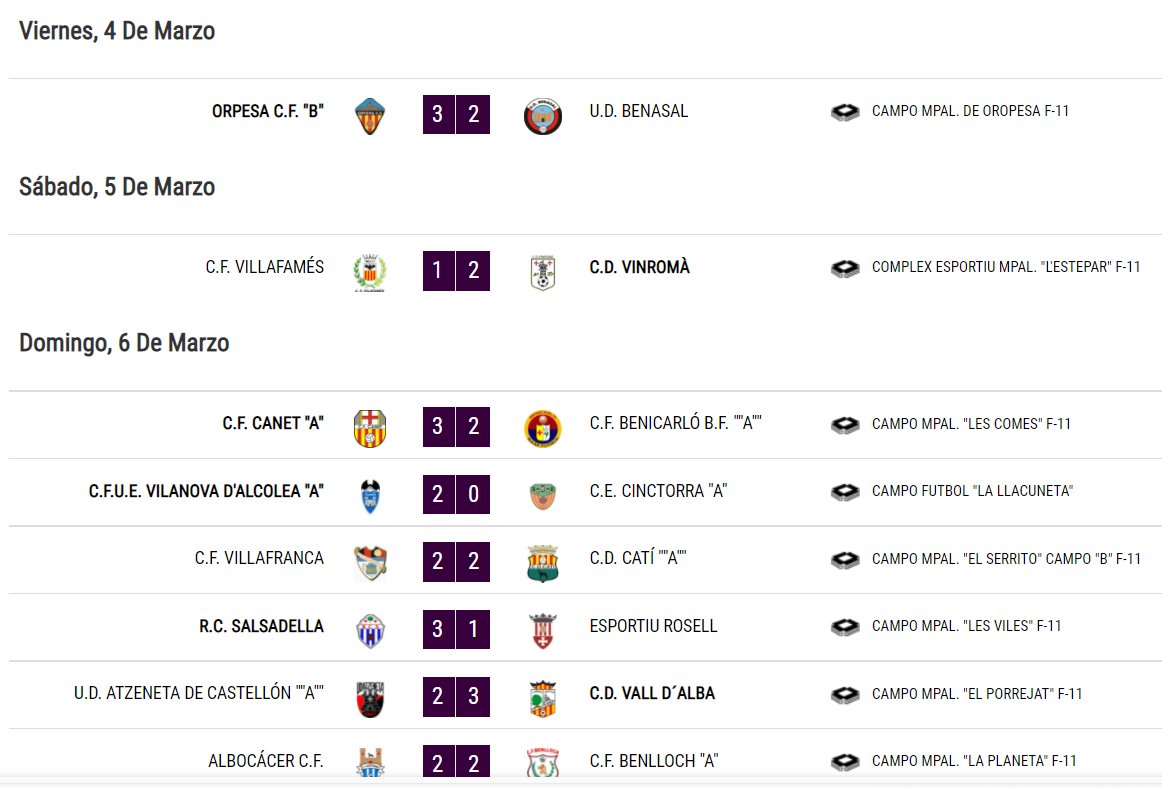
Task: Select the R.C. Salsadella crest icon
Action: click(370, 631)
